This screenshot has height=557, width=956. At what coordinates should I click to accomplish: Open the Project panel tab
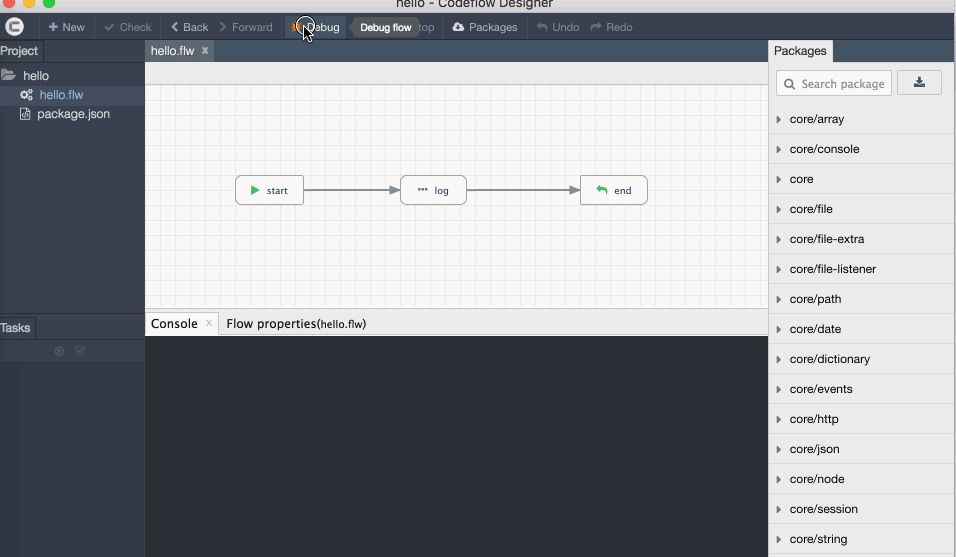20,51
